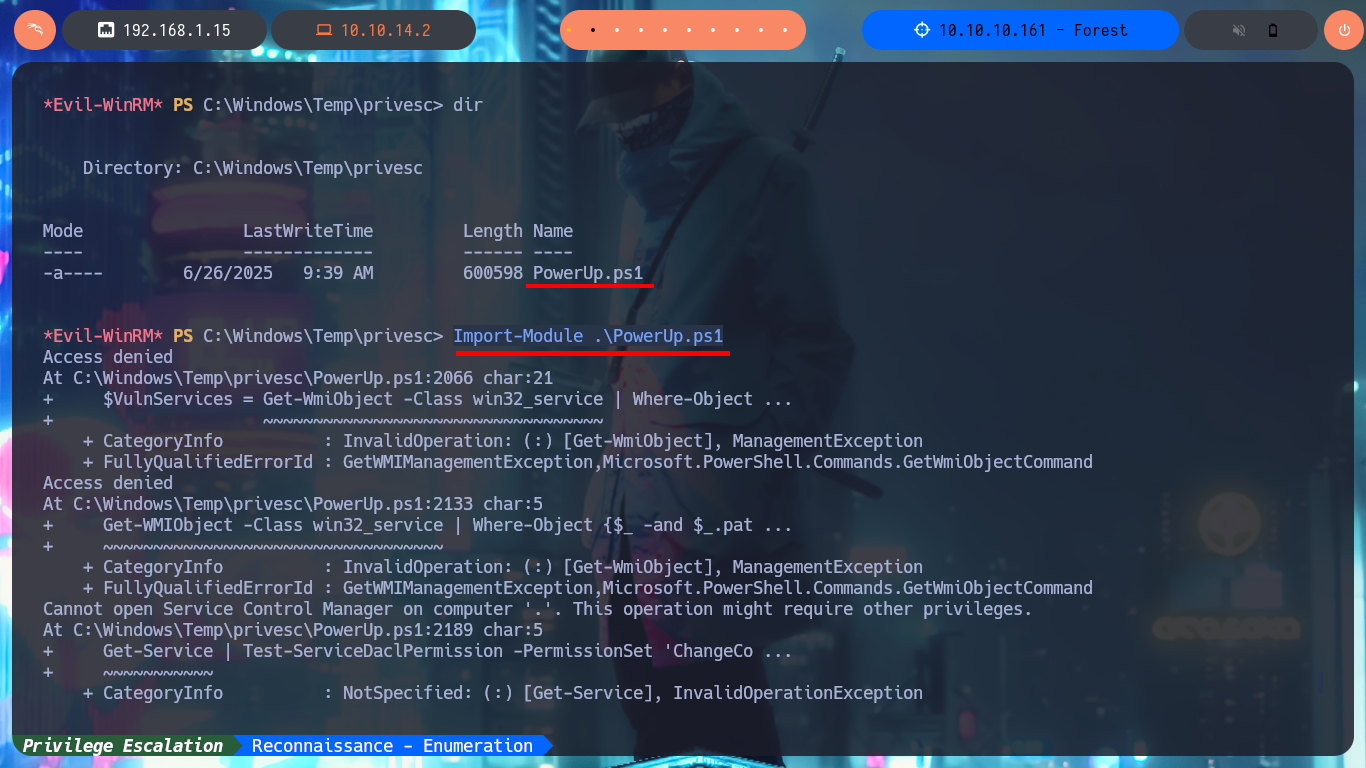Screen dimensions: 1366x768
Task: Open the battery status indicator
Action: pos(1273,30)
